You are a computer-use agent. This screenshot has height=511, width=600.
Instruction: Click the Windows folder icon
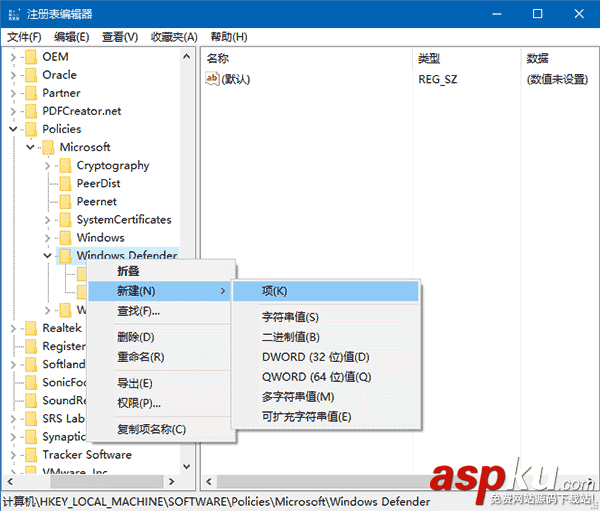(65, 238)
